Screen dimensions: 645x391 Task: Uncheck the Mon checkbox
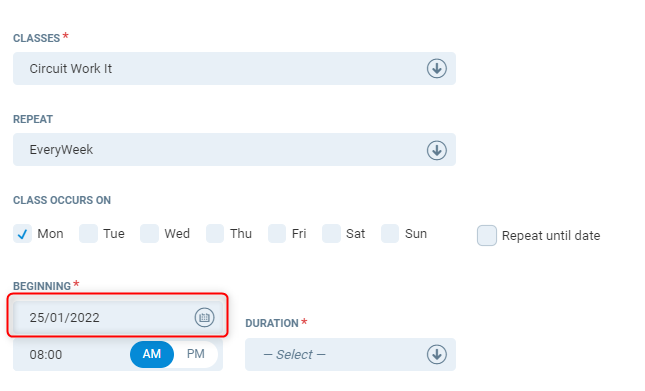pyautogui.click(x=22, y=234)
